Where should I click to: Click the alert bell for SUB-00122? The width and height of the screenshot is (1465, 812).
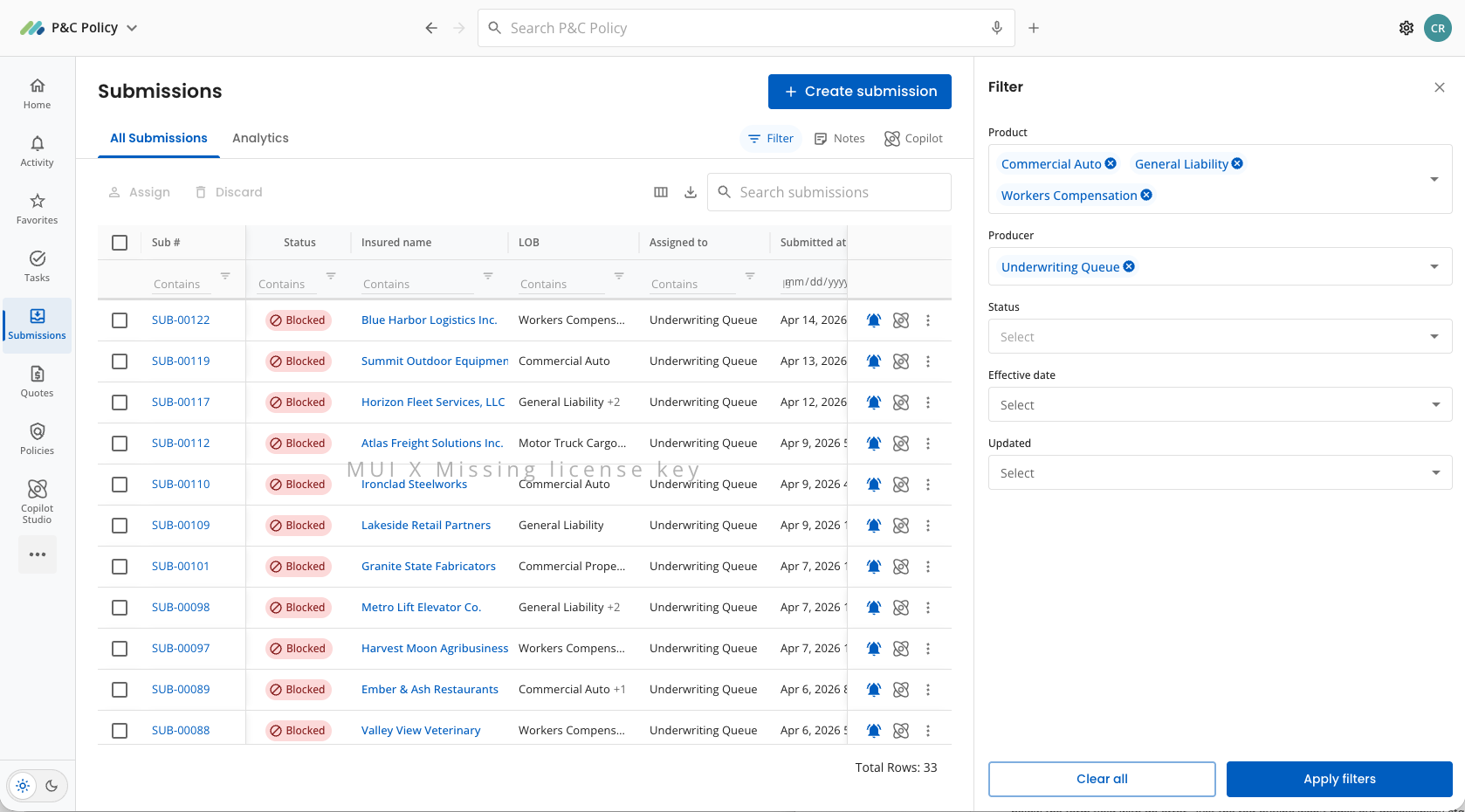pyautogui.click(x=873, y=320)
